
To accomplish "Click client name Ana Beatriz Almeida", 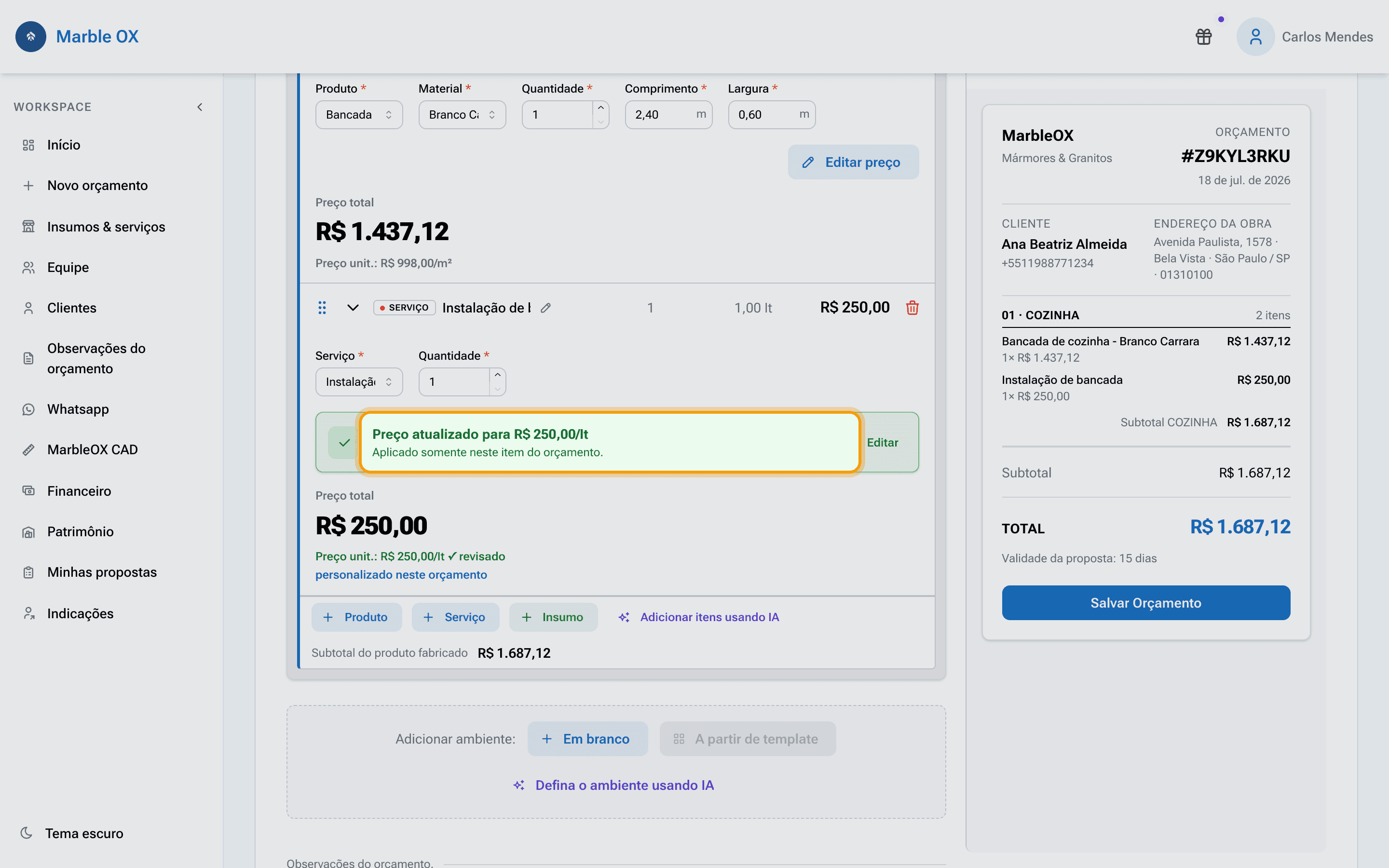I will click(1064, 244).
